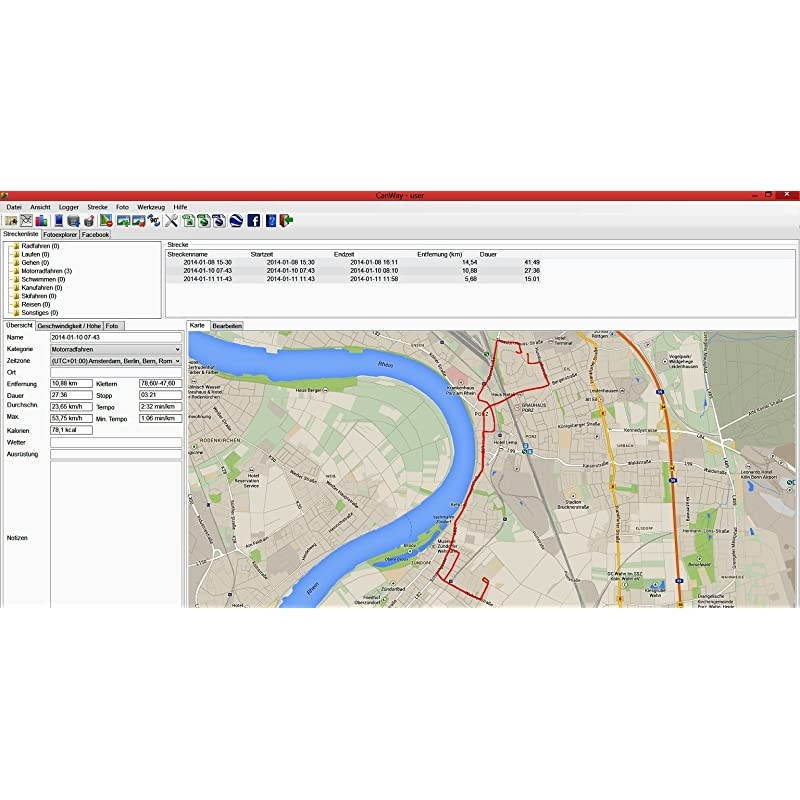Open settings via the wrench toolbar icon
Image resolution: width=800 pixels, height=800 pixels.
click(172, 219)
